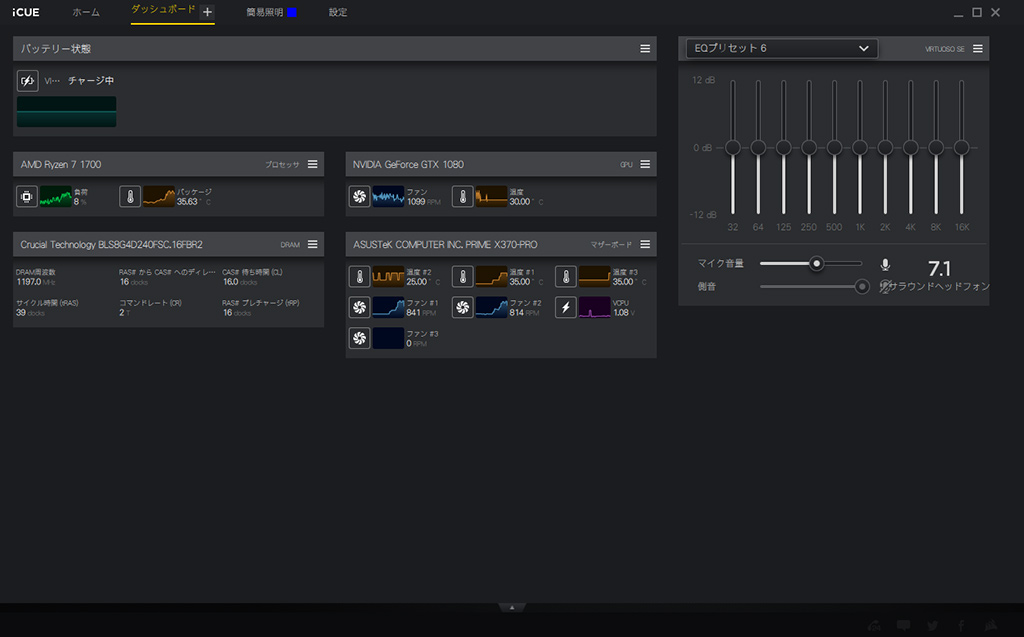The height and width of the screenshot is (637, 1024).
Task: Click the CPU load icon in Ryzen panel
Action: [x=28, y=197]
